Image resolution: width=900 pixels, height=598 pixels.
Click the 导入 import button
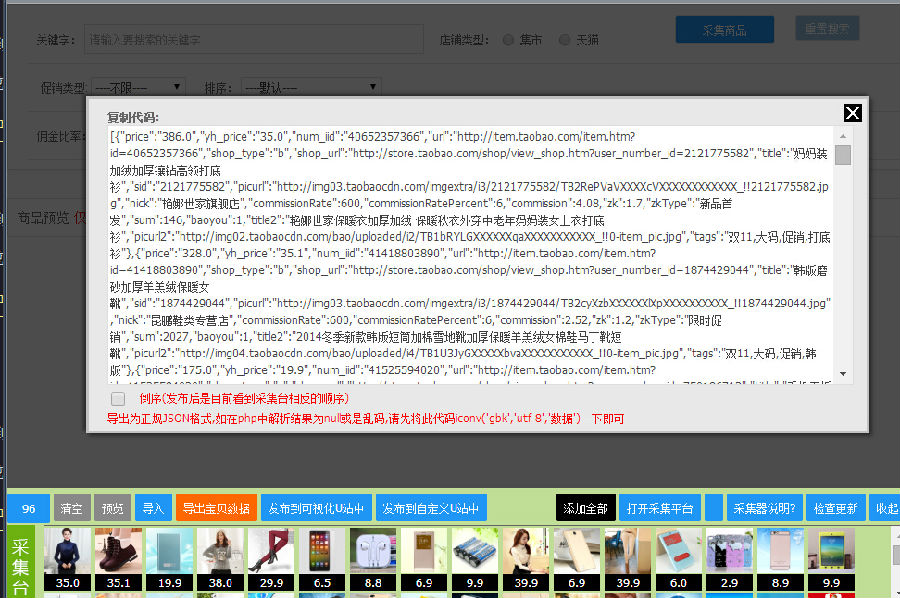pos(153,508)
